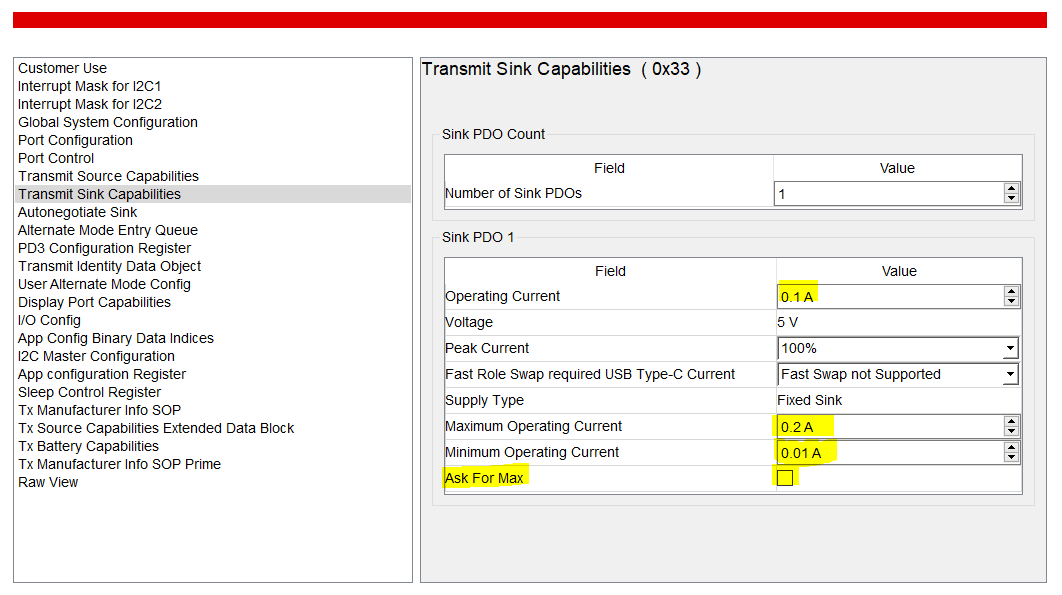Select Port Configuration entry
The height and width of the screenshot is (595, 1062).
point(75,140)
